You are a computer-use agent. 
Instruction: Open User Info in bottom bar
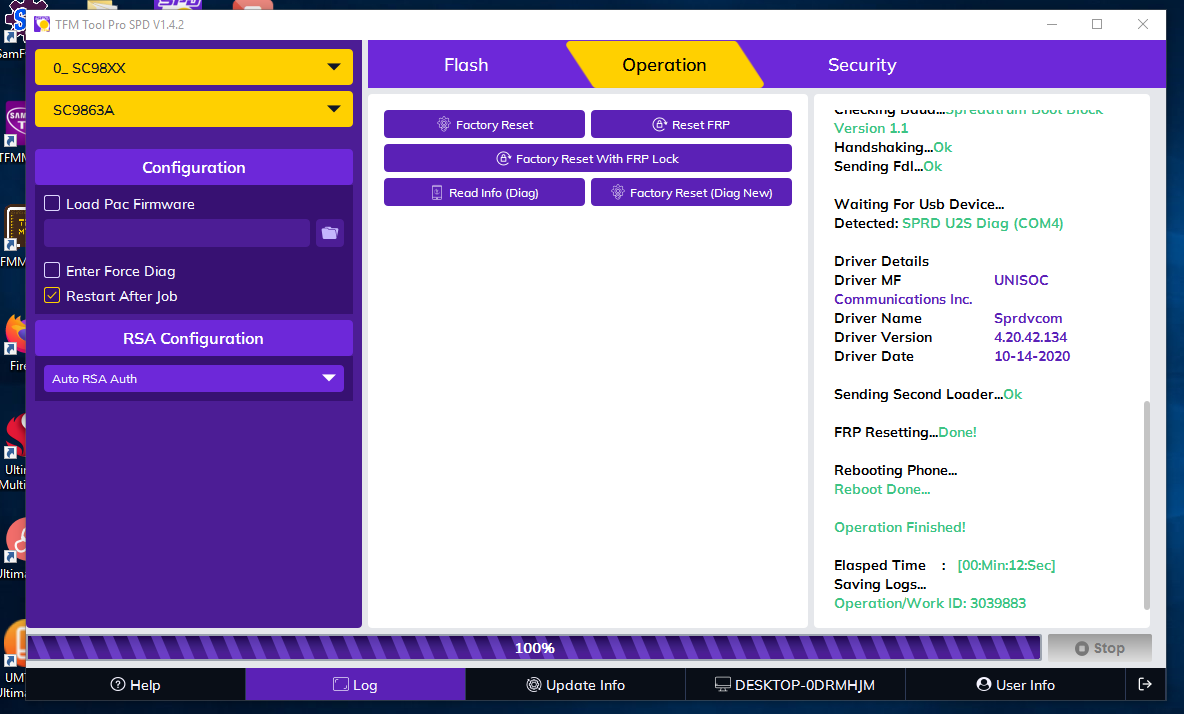[1015, 685]
